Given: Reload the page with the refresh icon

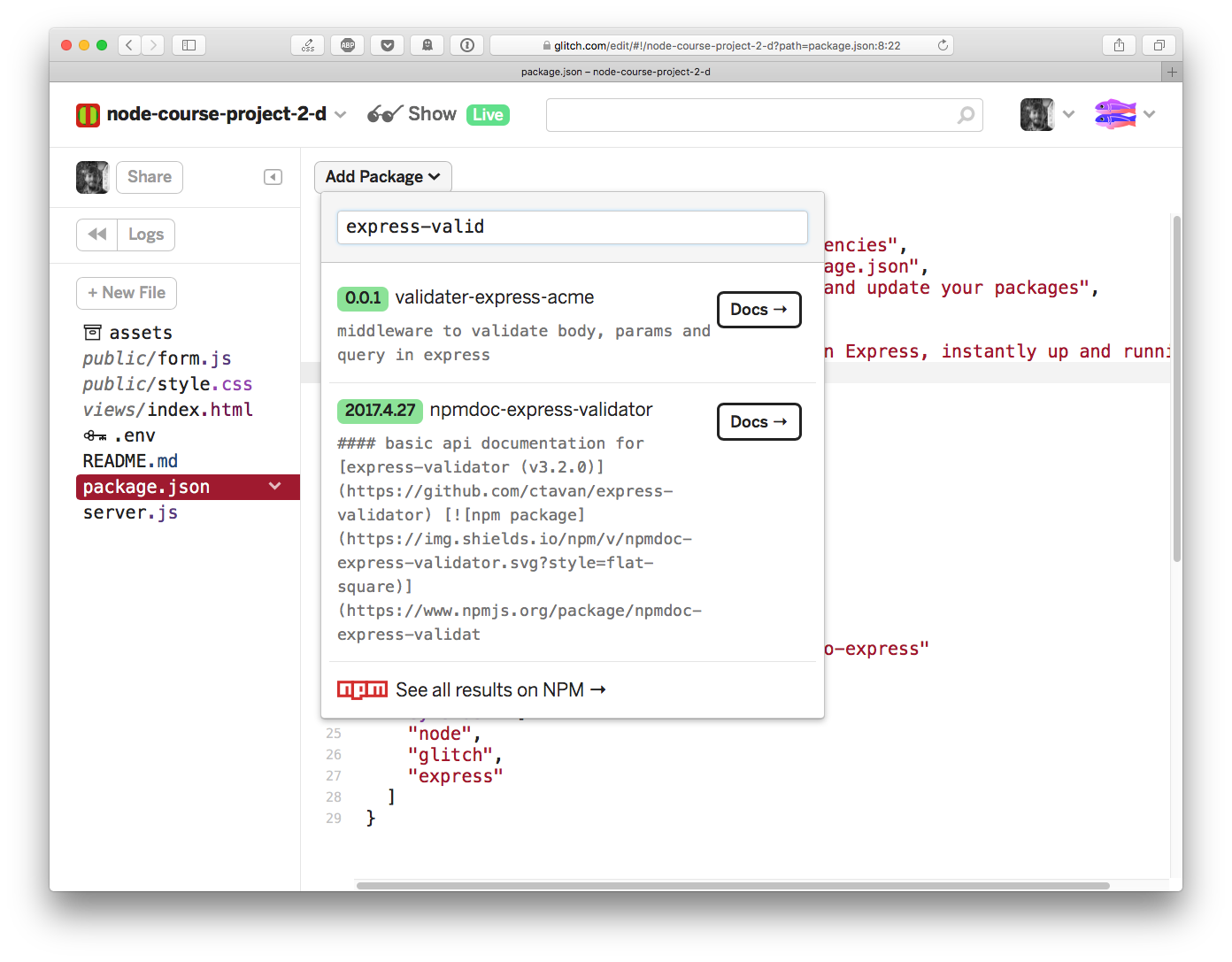Looking at the screenshot, I should (x=943, y=45).
